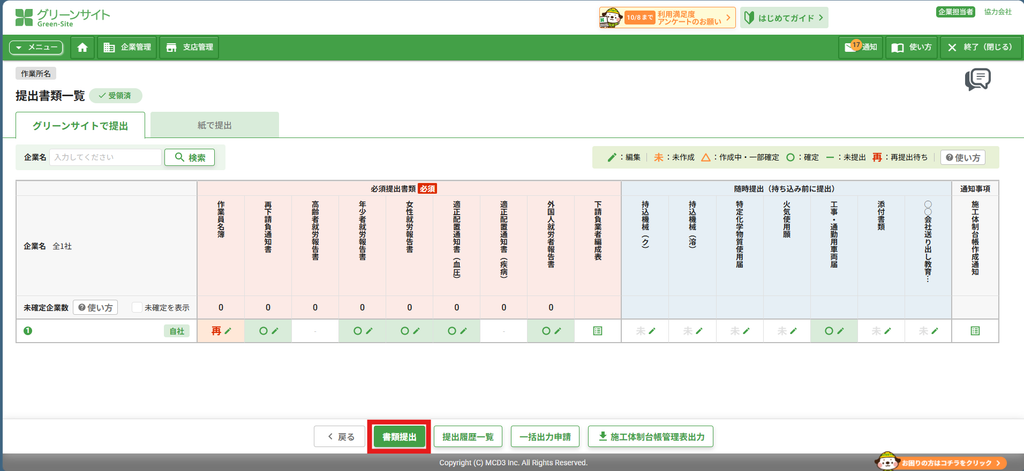Open 通知 notifications with 17 badge
This screenshot has height=471, width=1024.
(861, 48)
